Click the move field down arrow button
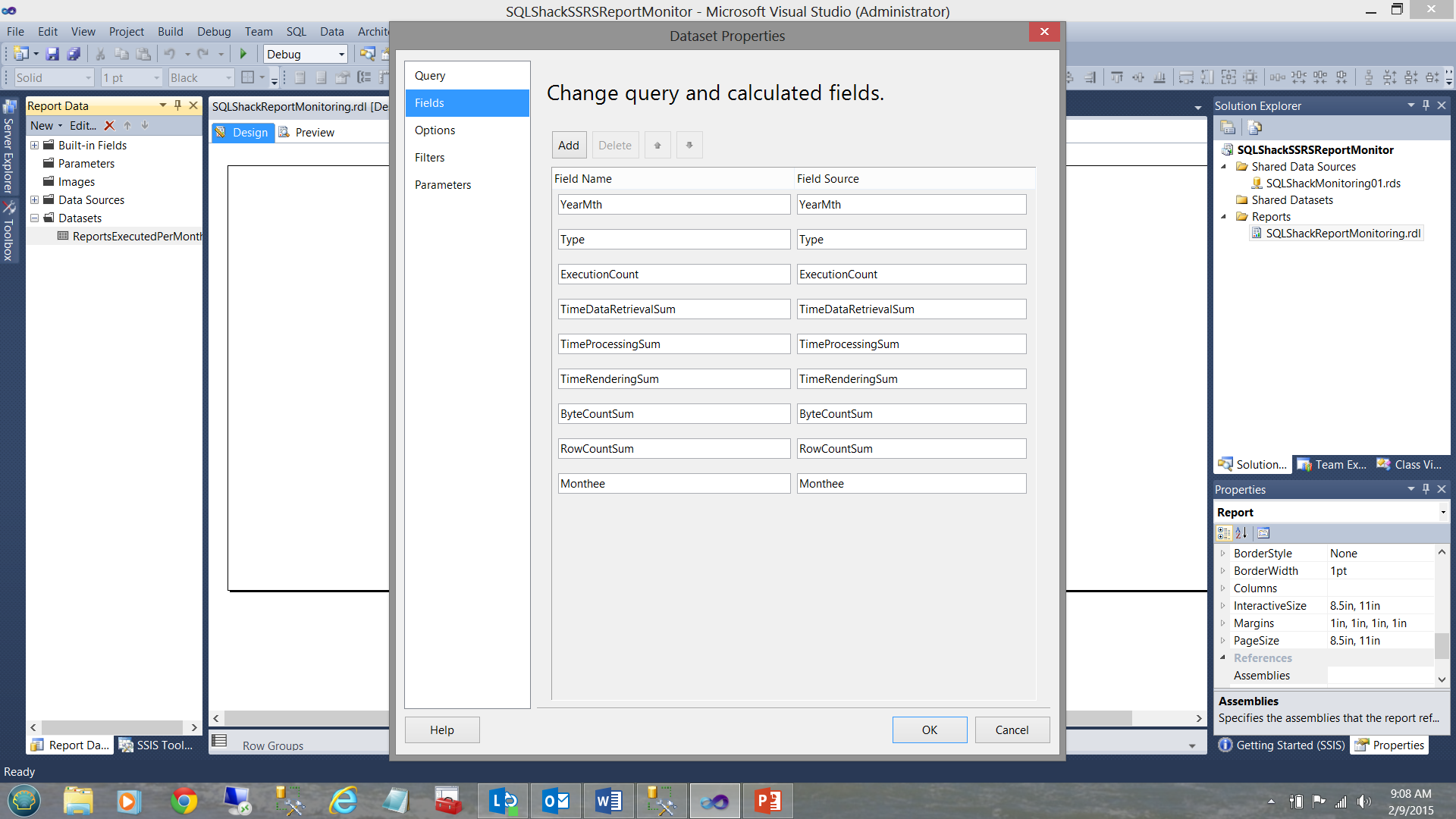This screenshot has width=1456, height=819. click(x=689, y=145)
